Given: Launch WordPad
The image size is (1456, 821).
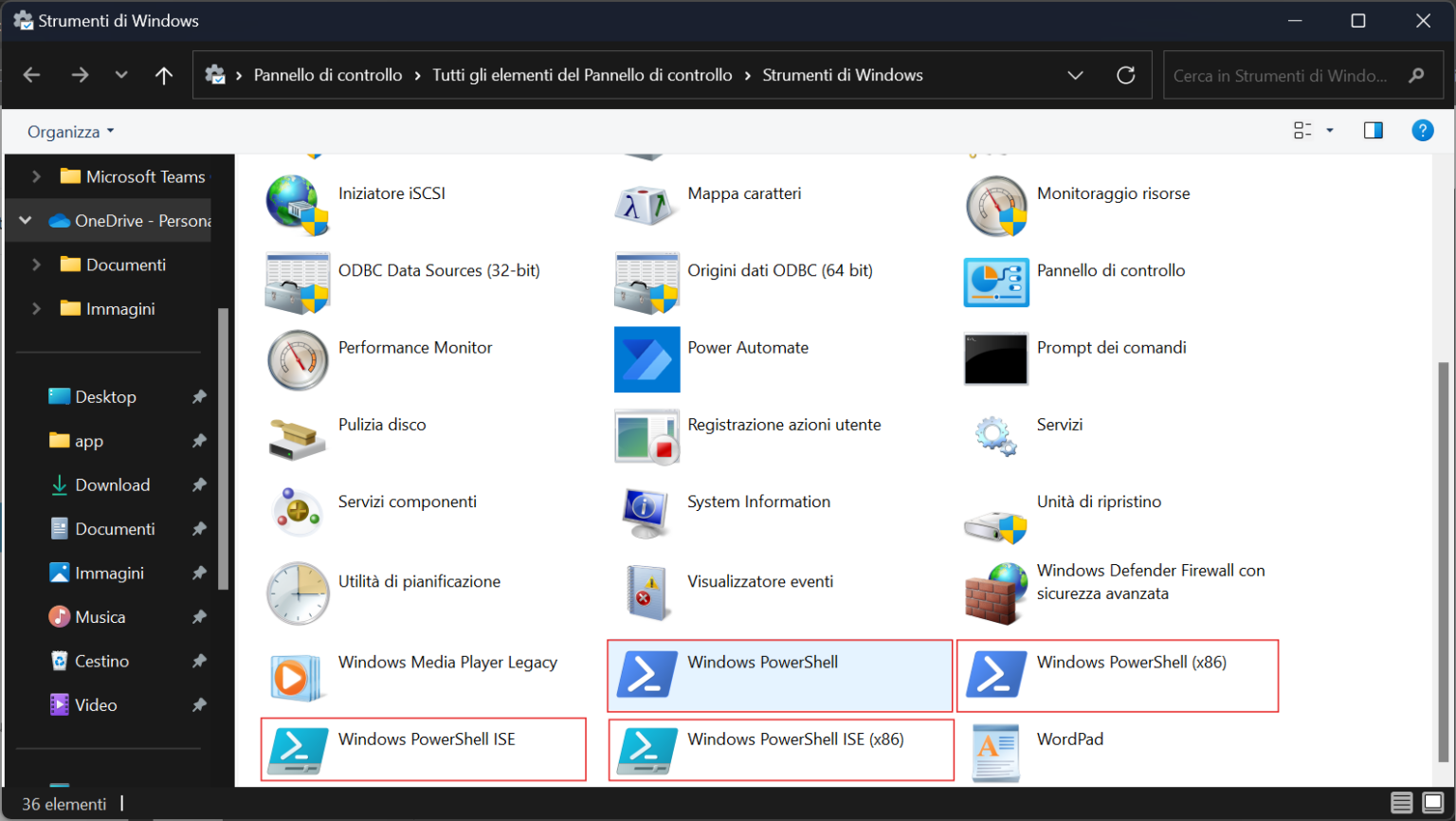Looking at the screenshot, I should 1069,739.
